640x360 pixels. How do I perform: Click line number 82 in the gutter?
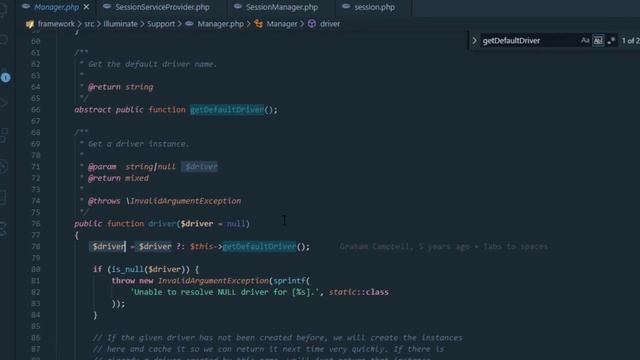tap(36, 292)
